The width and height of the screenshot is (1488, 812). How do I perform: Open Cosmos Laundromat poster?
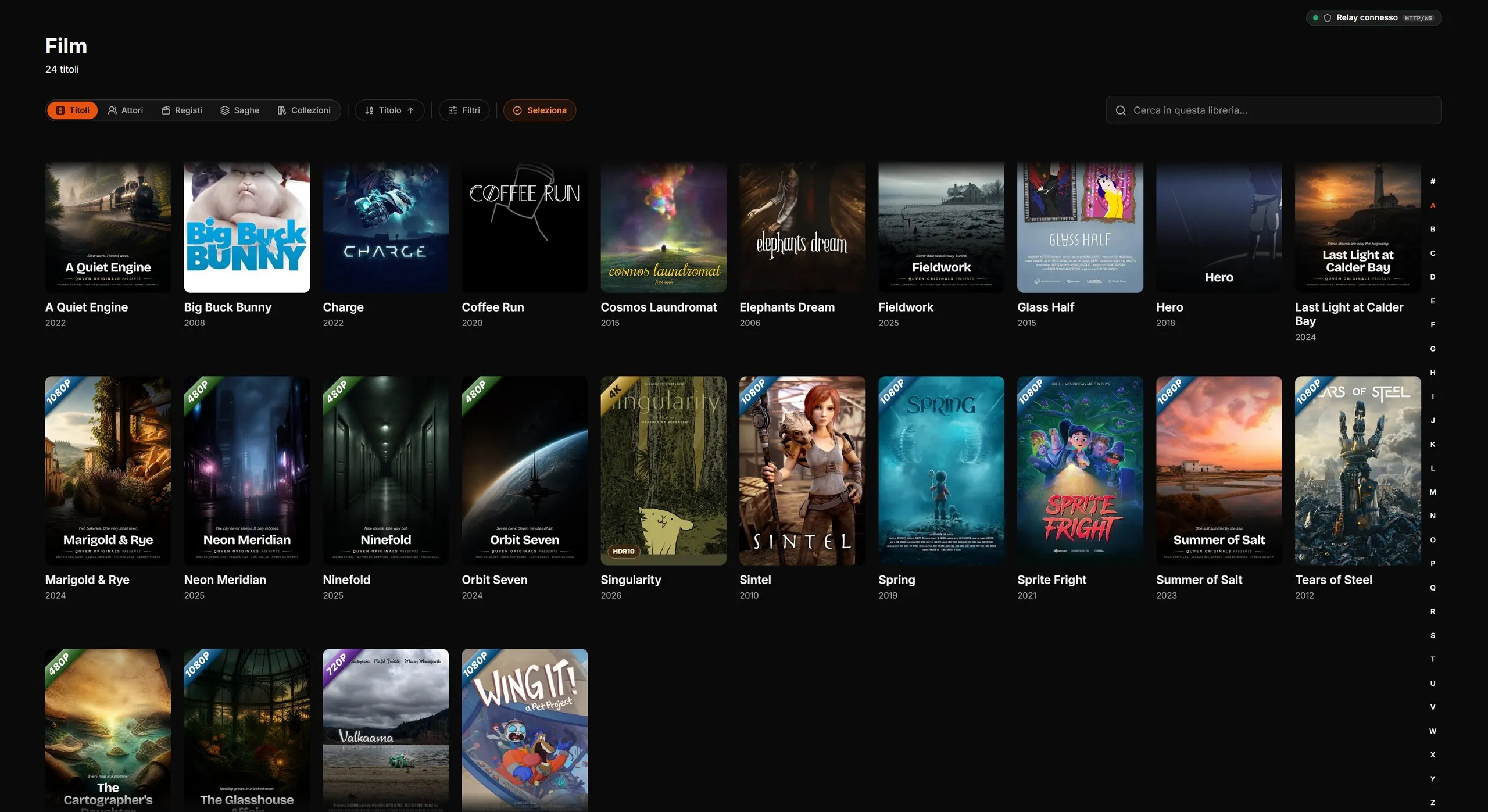[663, 227]
